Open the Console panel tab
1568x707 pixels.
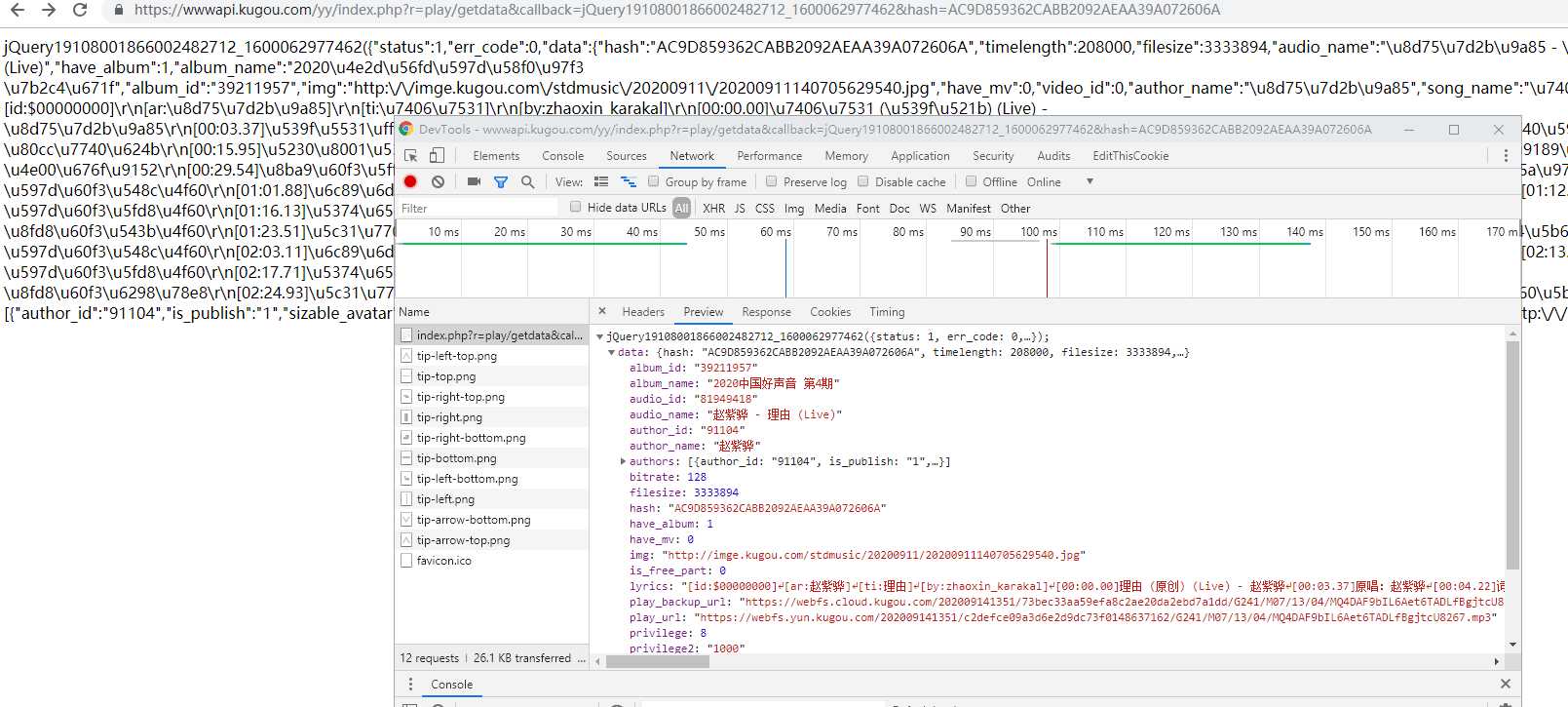coord(563,156)
